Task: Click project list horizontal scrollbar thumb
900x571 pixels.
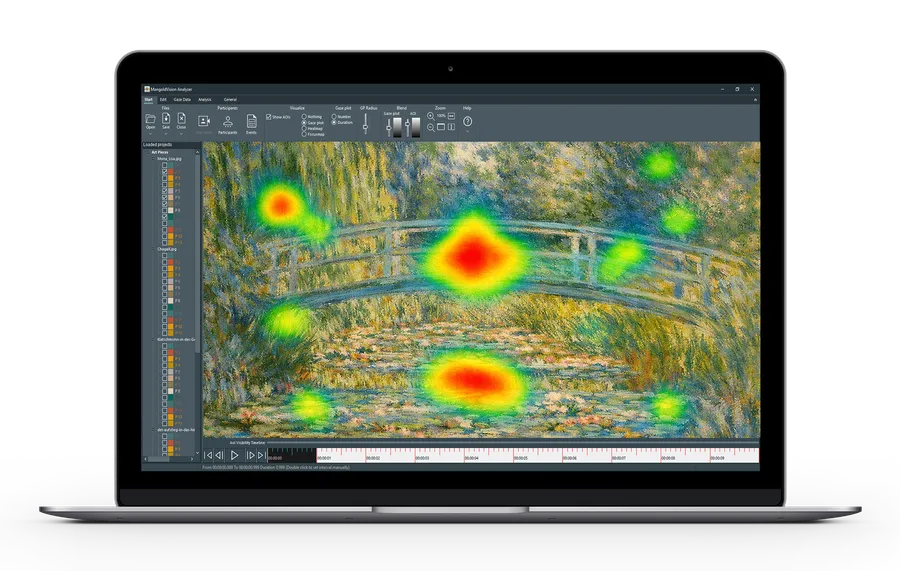Action: click(x=158, y=459)
